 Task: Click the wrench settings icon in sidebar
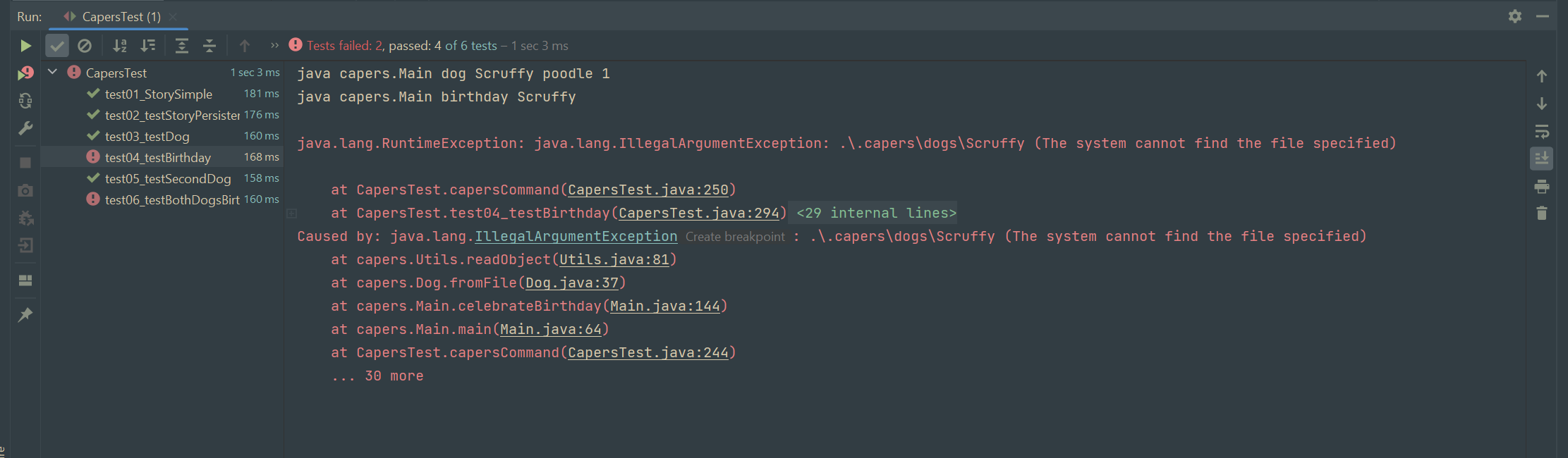pos(25,128)
